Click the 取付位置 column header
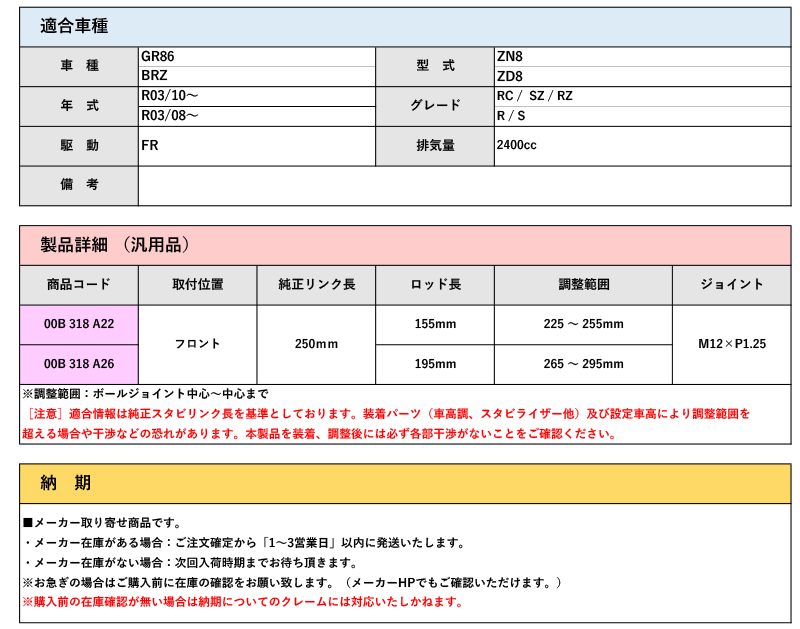 197,285
